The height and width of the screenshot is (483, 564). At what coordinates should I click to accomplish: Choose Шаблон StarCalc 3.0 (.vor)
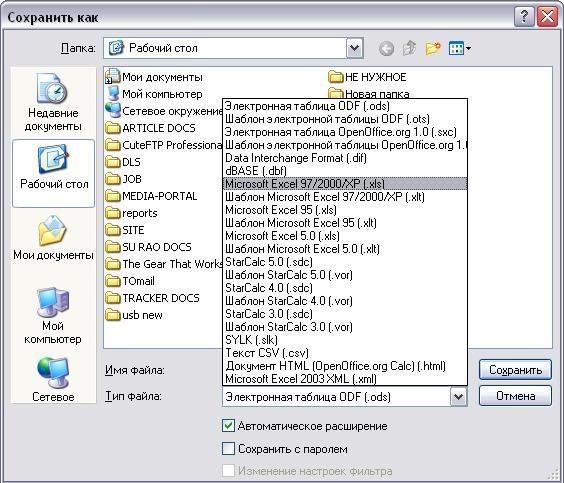pyautogui.click(x=345, y=327)
